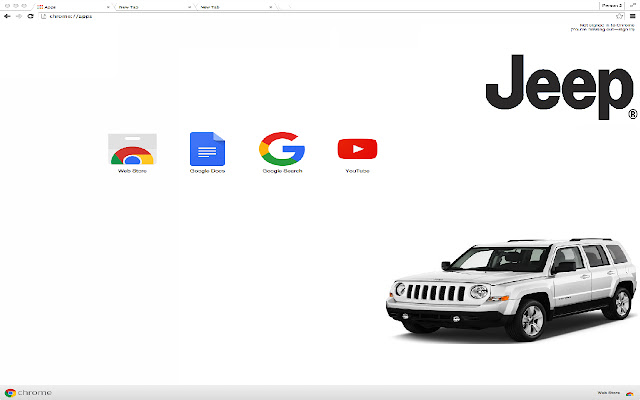Open the Web Store link in footer
The width and height of the screenshot is (640, 400).
(609, 393)
